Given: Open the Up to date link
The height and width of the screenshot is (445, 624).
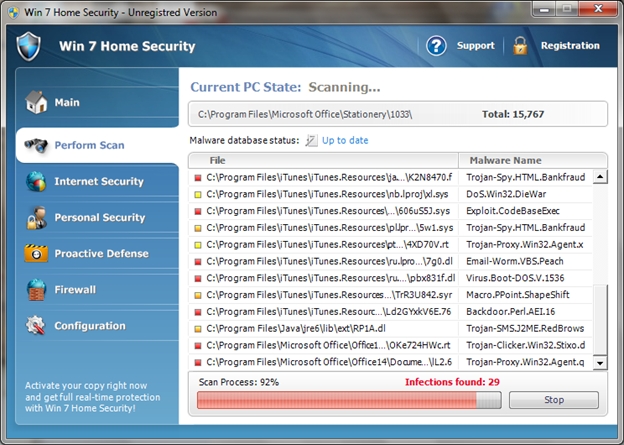Looking at the screenshot, I should pos(345,141).
